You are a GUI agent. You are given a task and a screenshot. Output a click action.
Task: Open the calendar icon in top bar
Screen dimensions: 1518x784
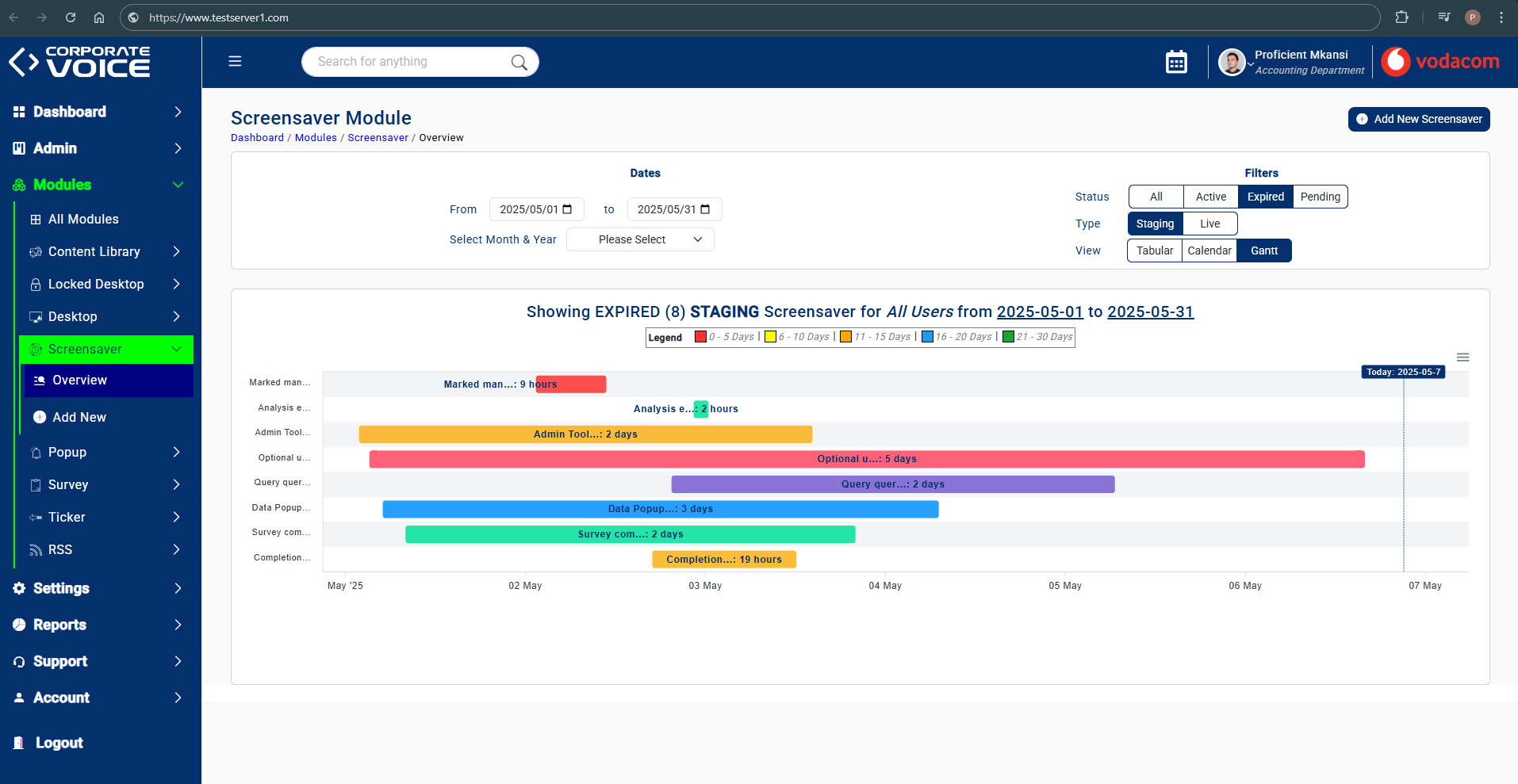(x=1176, y=62)
